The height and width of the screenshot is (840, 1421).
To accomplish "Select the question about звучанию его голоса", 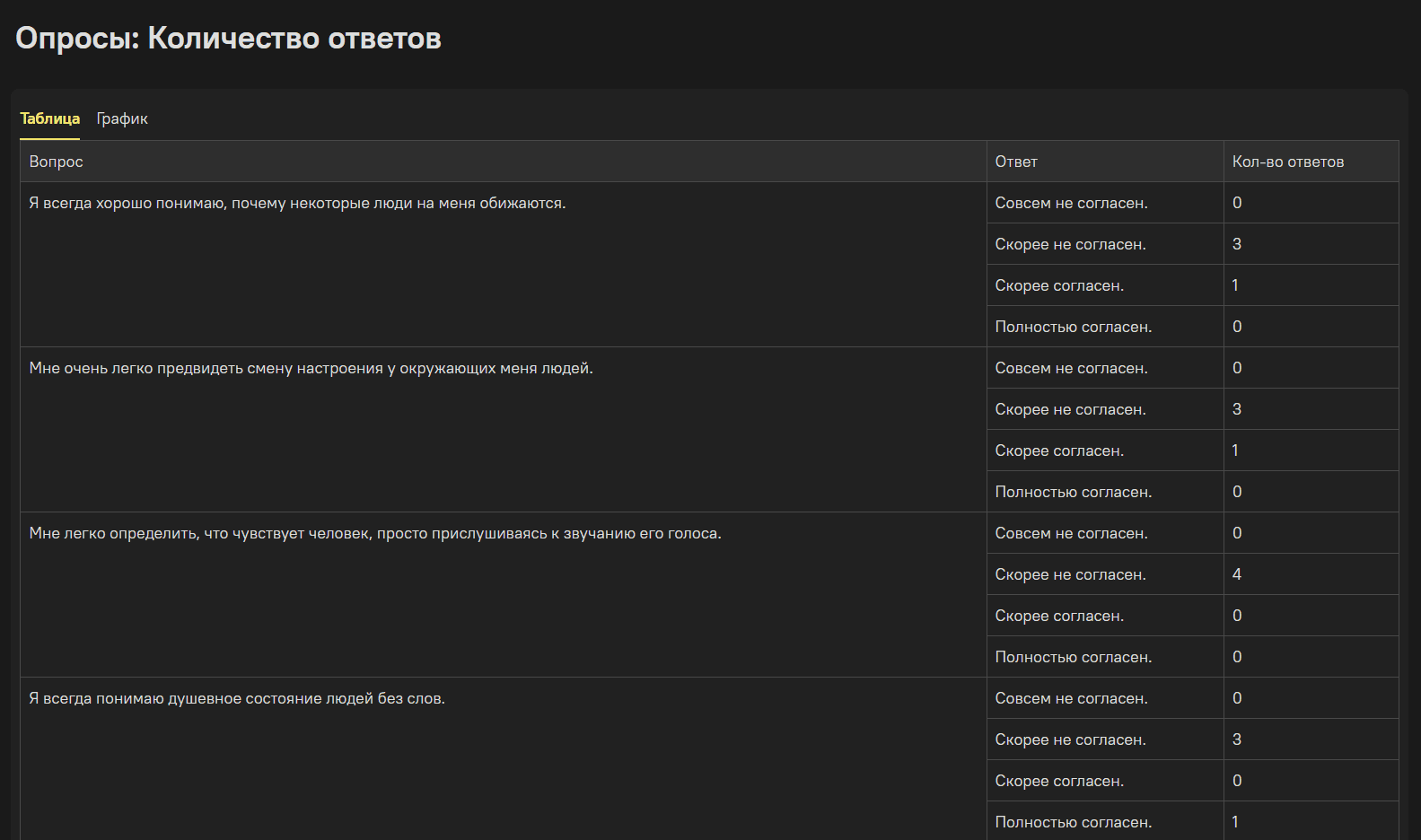I will [374, 533].
